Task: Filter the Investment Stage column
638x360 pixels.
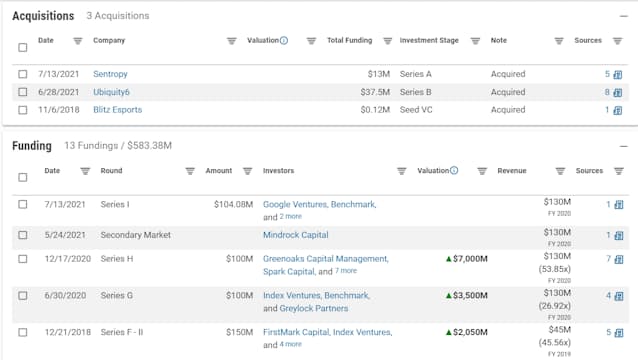Action: (x=475, y=41)
